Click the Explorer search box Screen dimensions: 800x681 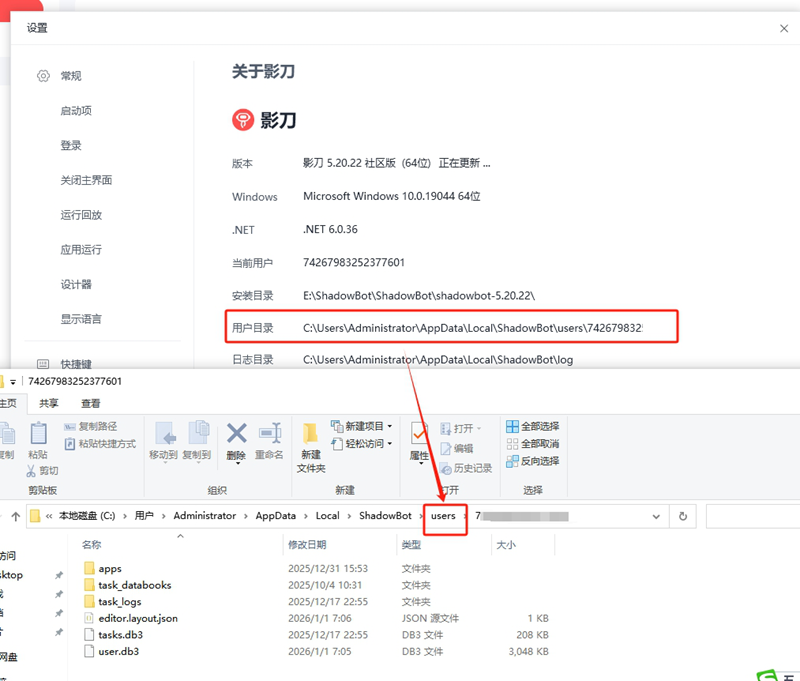[x=753, y=516]
